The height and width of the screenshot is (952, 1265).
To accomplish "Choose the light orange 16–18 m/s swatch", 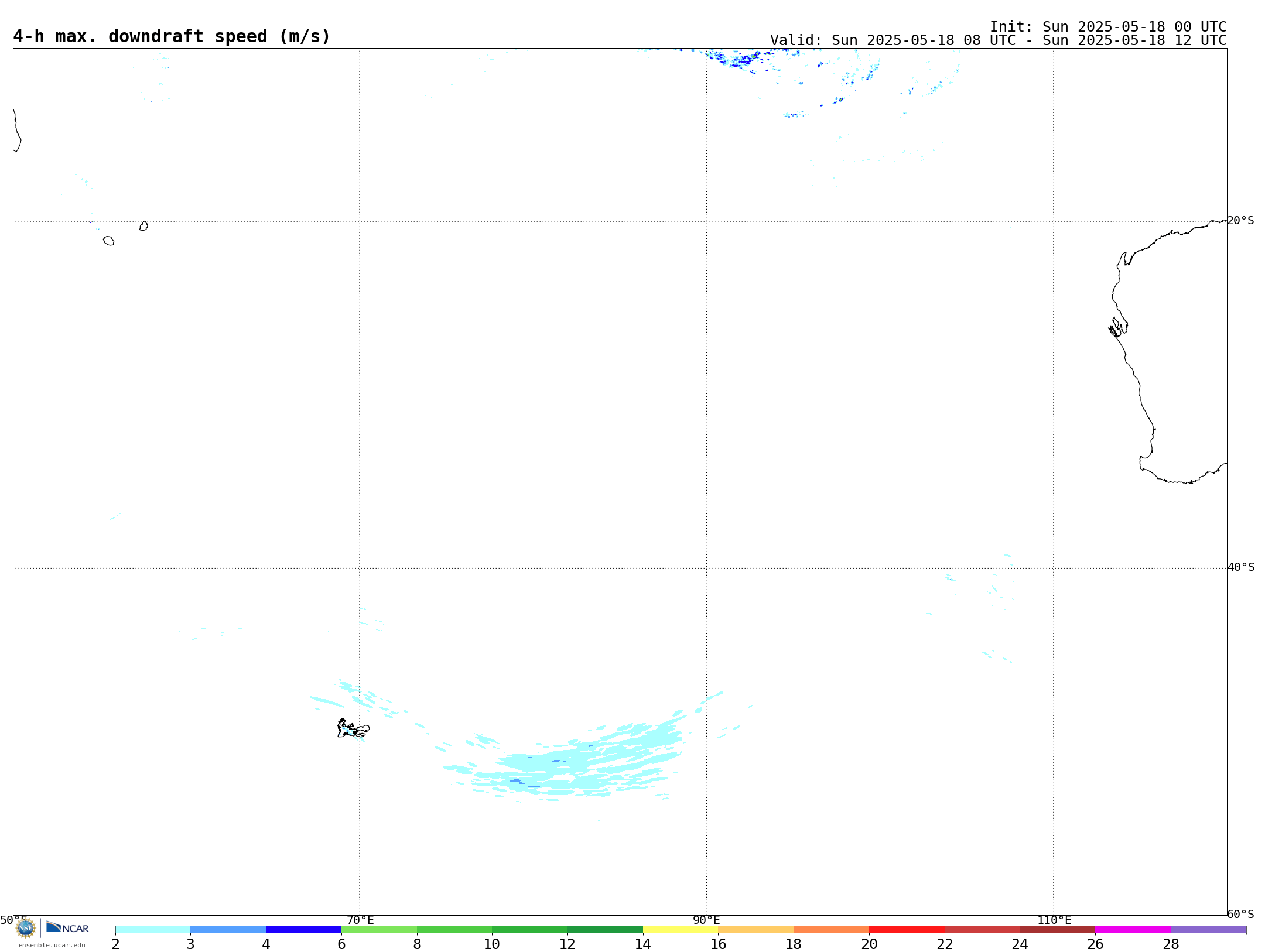I will coord(756,929).
